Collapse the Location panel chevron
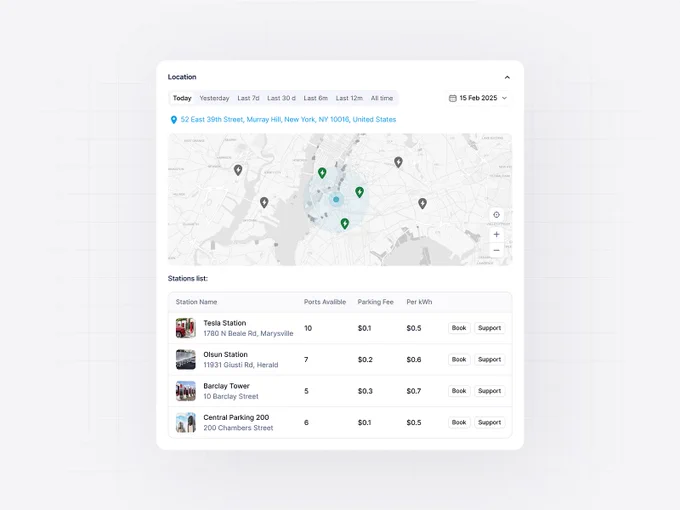 tap(507, 77)
